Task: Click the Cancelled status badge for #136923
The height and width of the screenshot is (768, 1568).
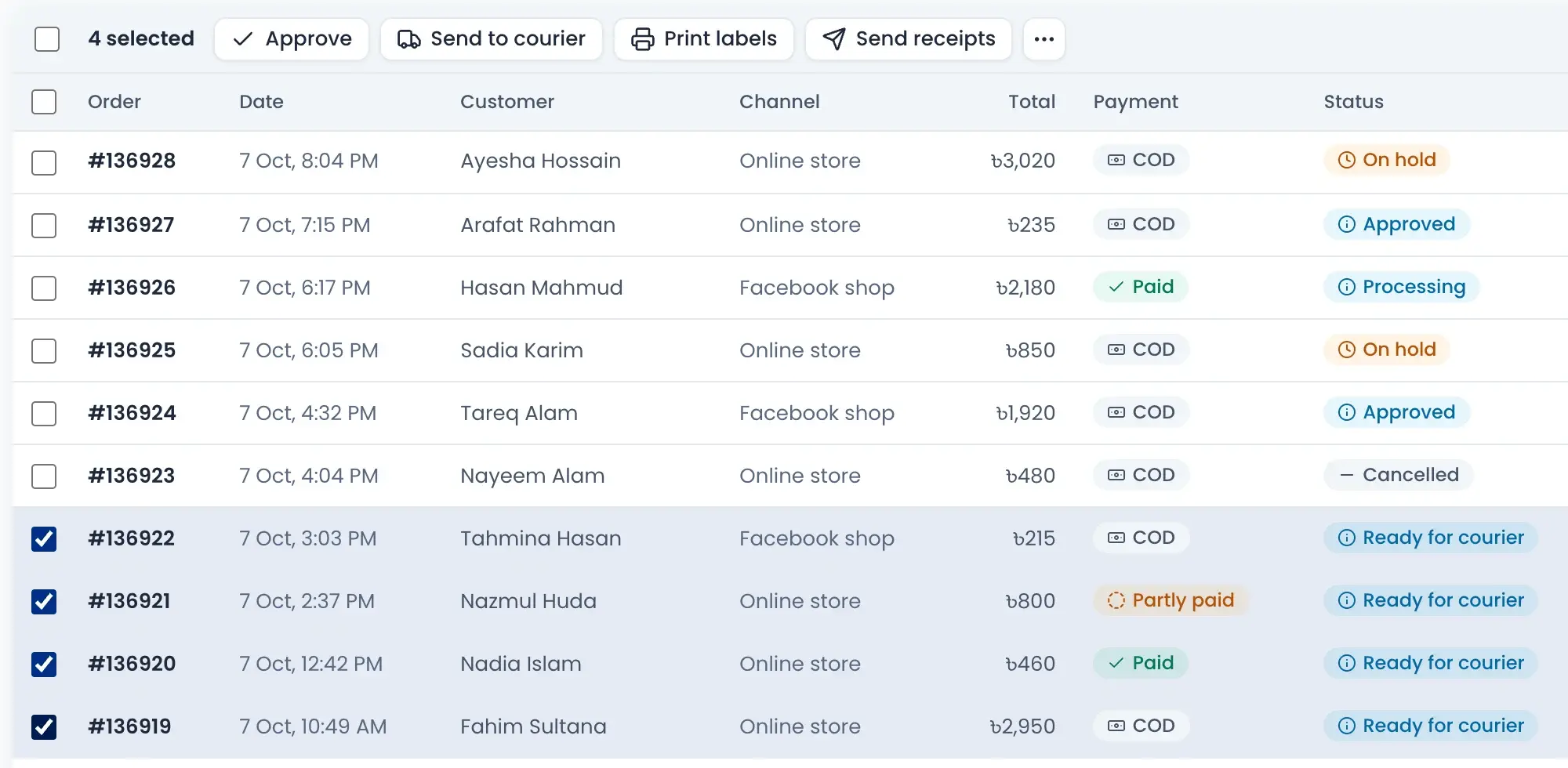Action: tap(1399, 475)
